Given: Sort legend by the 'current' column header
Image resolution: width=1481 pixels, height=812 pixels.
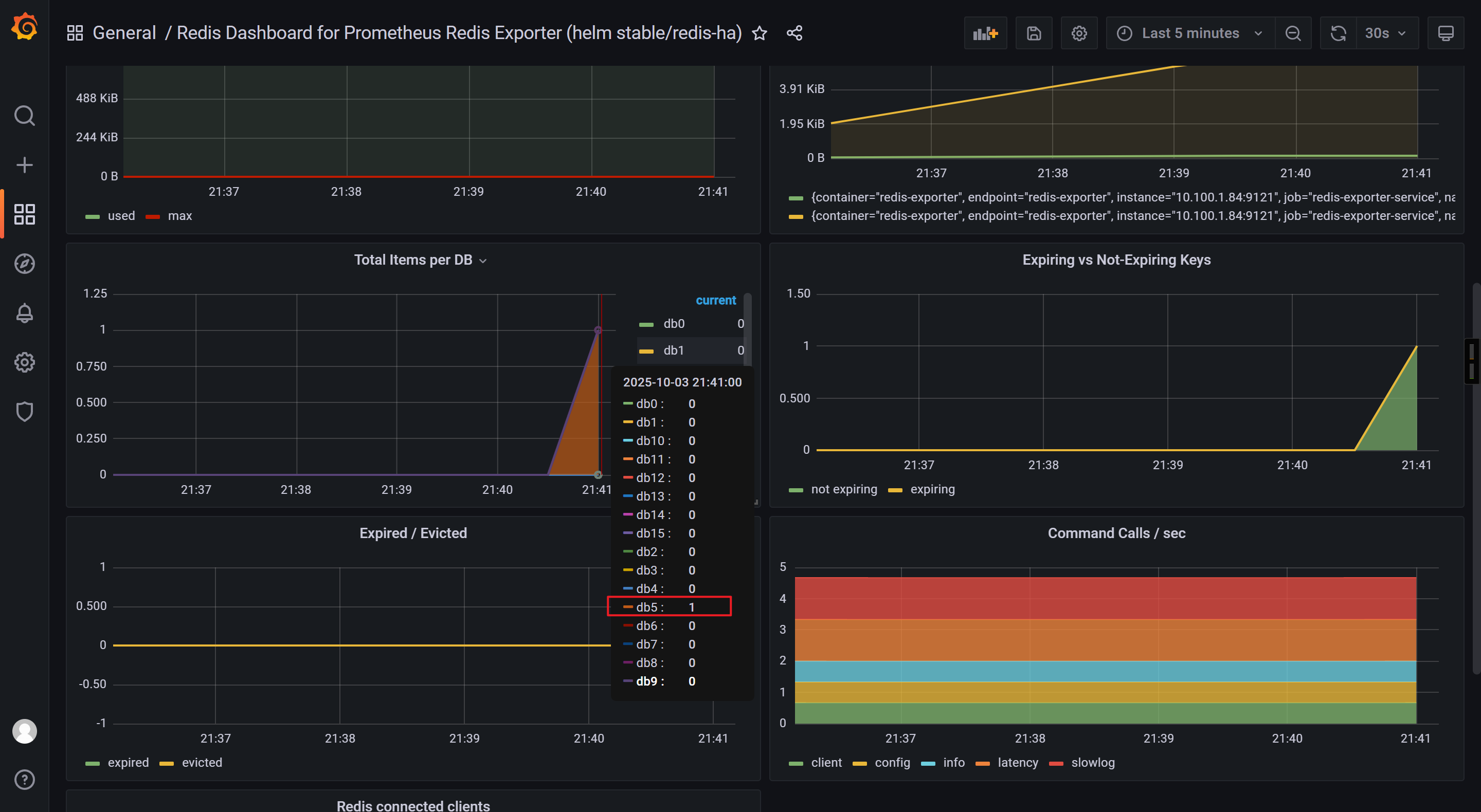Looking at the screenshot, I should pyautogui.click(x=715, y=301).
